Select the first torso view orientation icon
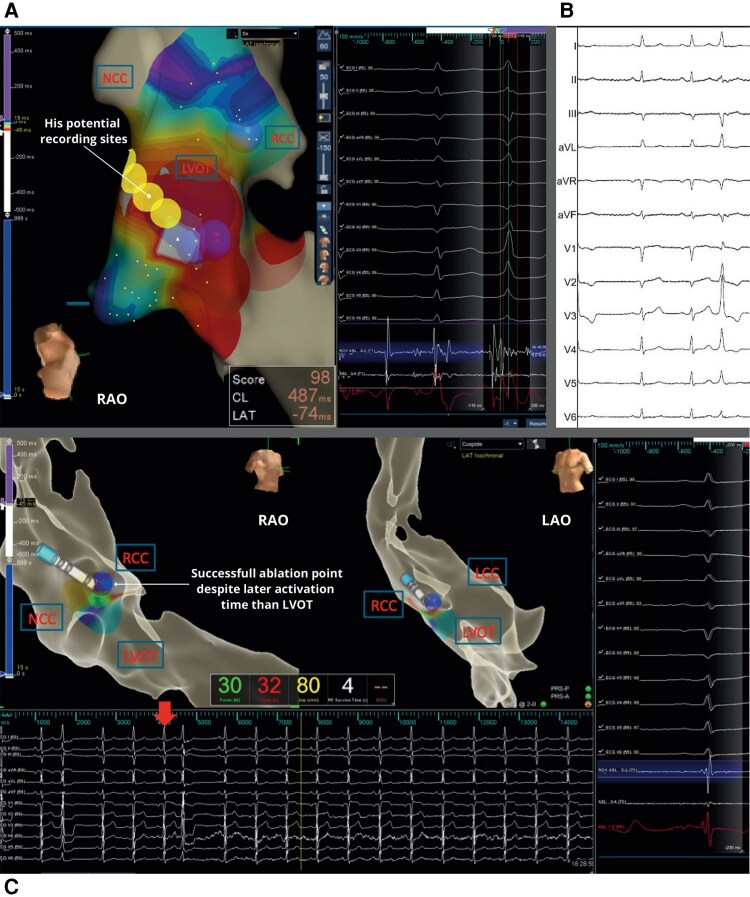Image resolution: width=750 pixels, height=897 pixels. tap(324, 241)
